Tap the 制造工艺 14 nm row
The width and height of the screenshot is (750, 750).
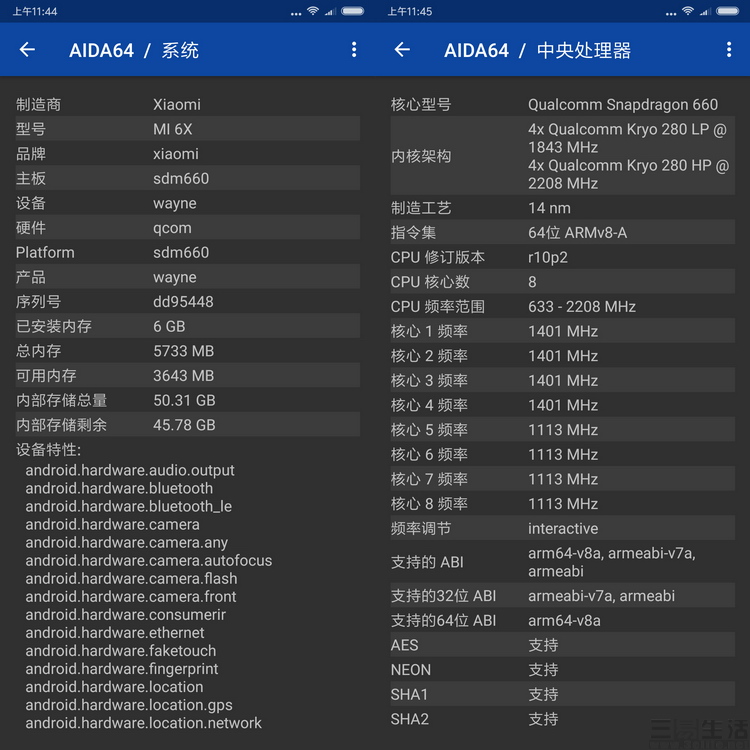pos(562,208)
